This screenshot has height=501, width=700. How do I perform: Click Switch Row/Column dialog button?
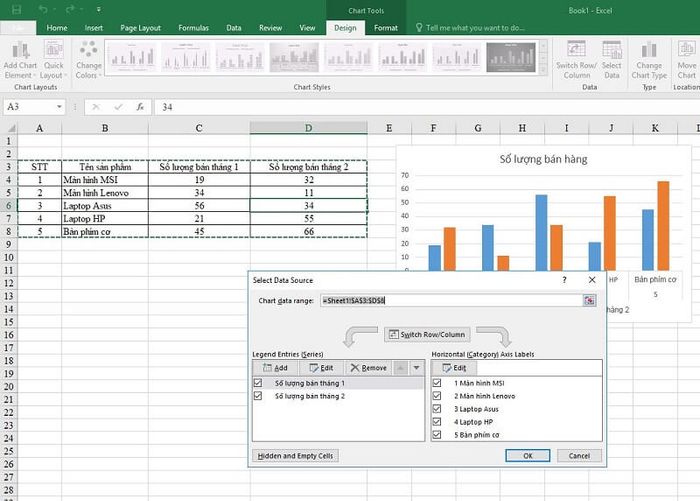click(427, 334)
